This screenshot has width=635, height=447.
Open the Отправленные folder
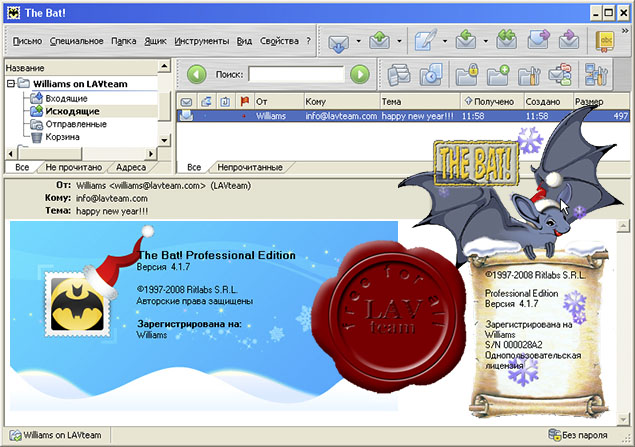point(76,124)
